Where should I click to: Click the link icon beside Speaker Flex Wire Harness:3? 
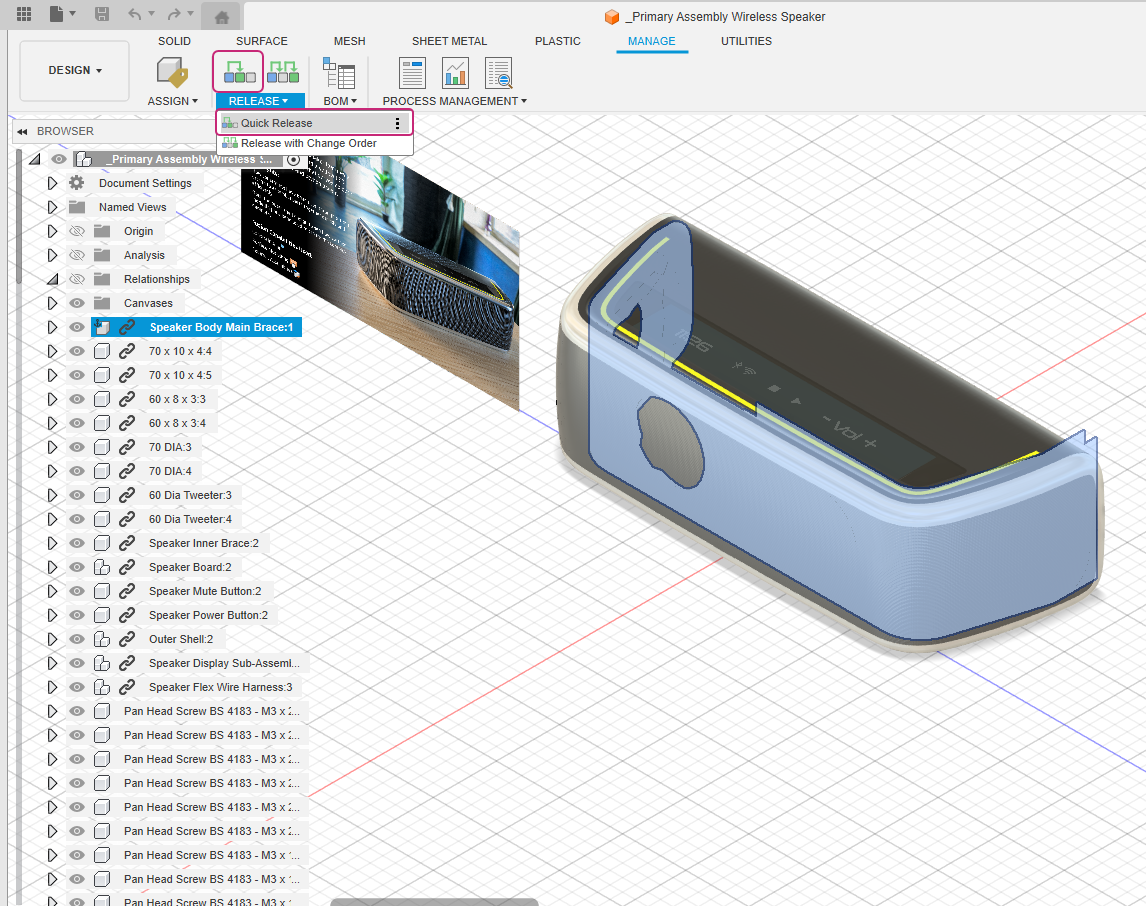pos(127,688)
